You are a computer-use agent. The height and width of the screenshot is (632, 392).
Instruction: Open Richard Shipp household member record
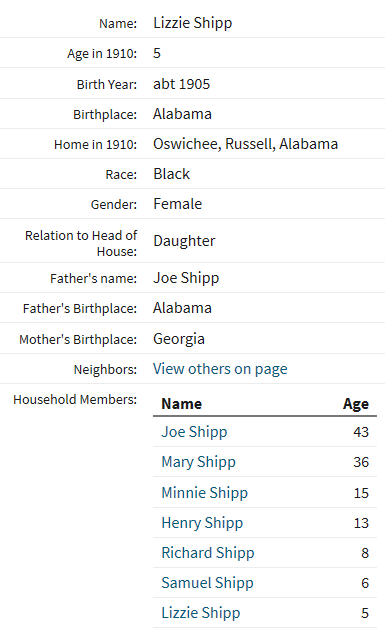208,553
